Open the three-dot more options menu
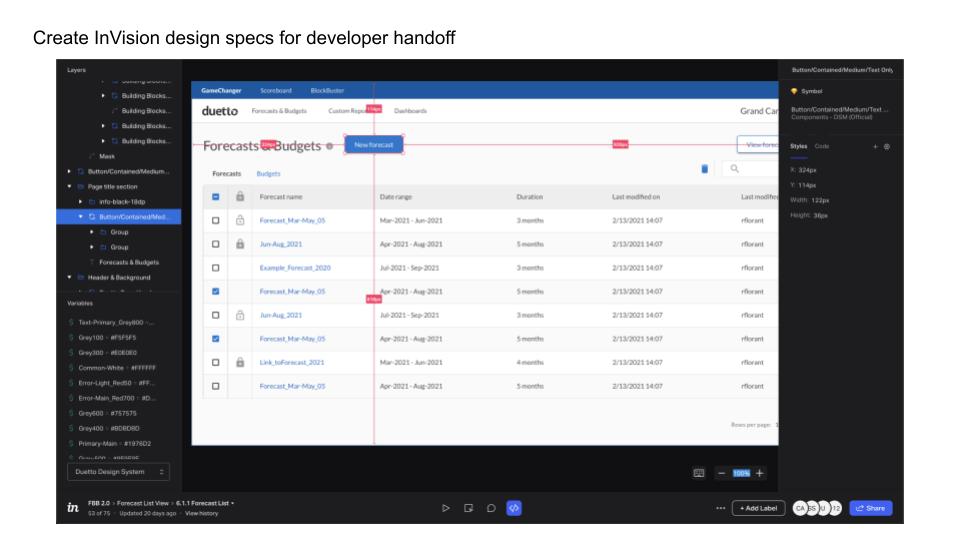The image size is (960, 540). coord(719,508)
